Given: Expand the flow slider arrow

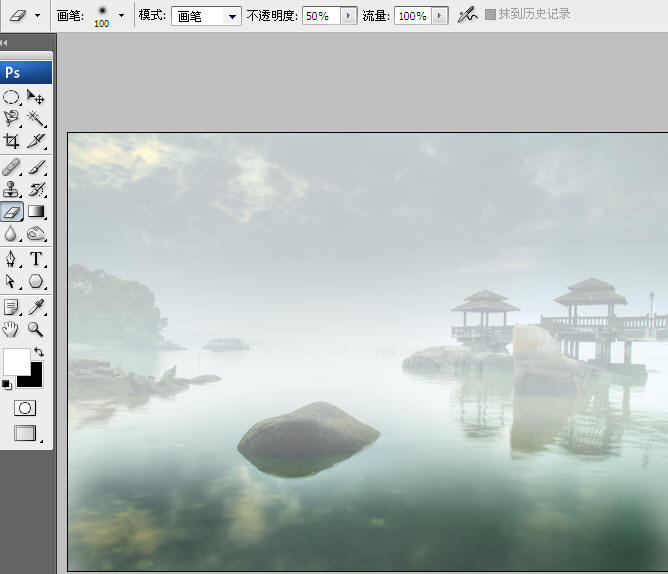Looking at the screenshot, I should pyautogui.click(x=439, y=16).
